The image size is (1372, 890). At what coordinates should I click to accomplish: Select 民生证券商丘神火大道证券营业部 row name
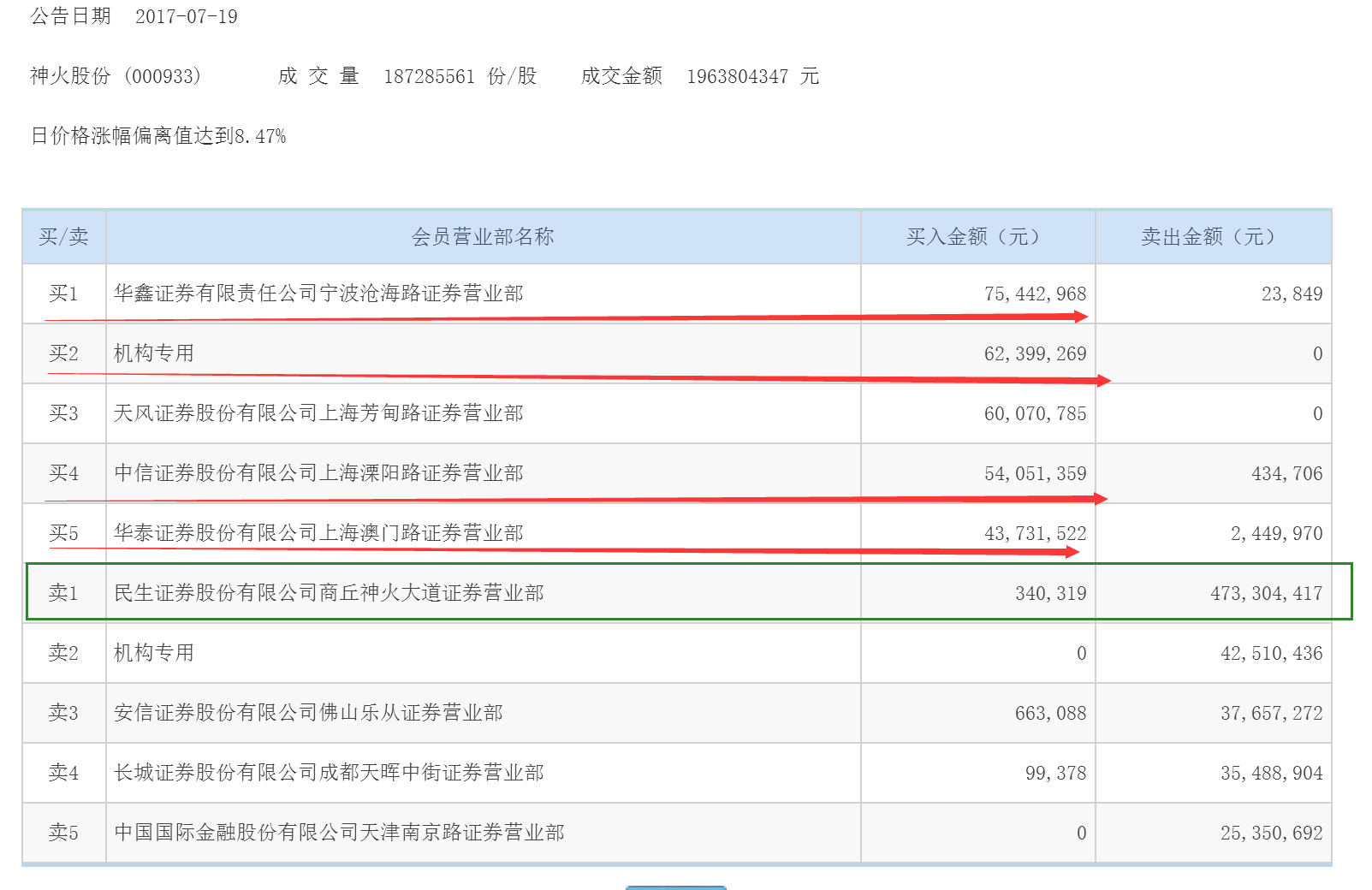(x=329, y=593)
